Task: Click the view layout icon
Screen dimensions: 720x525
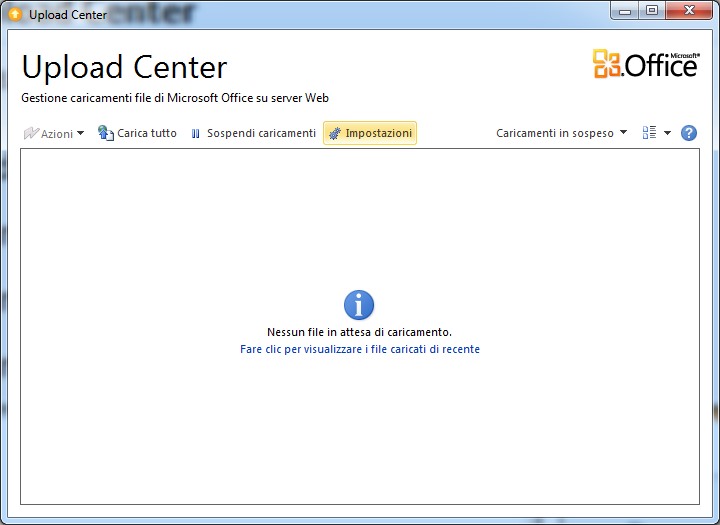Action: tap(649, 133)
